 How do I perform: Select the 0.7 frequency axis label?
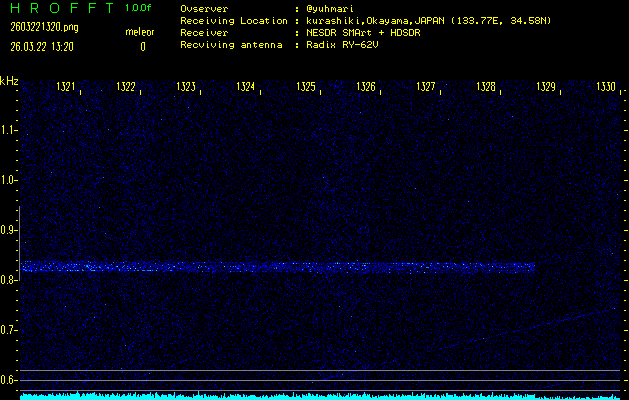pos(9,330)
